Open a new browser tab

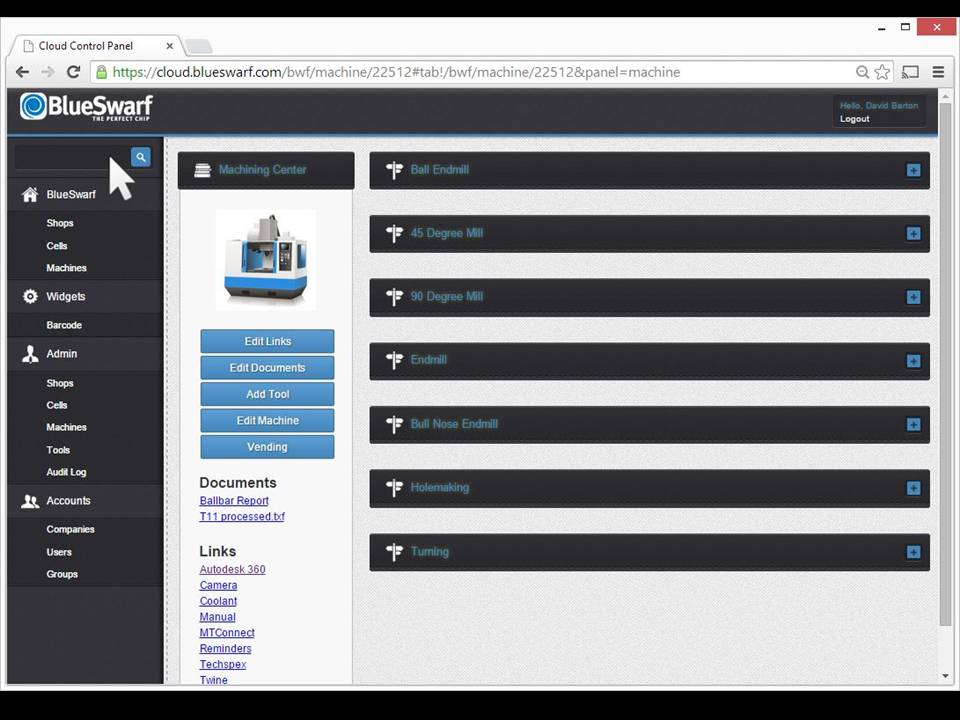(x=198, y=46)
